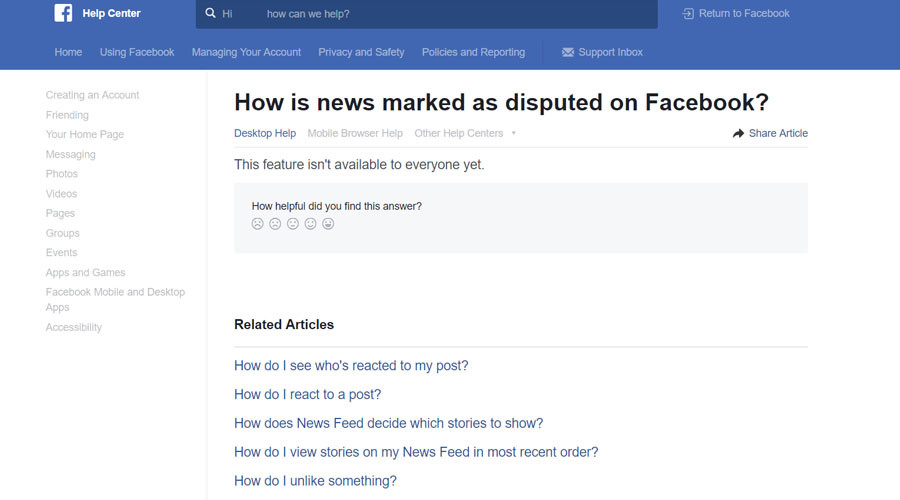The width and height of the screenshot is (900, 500).
Task: Rate answer with the very sad face
Action: (257, 224)
